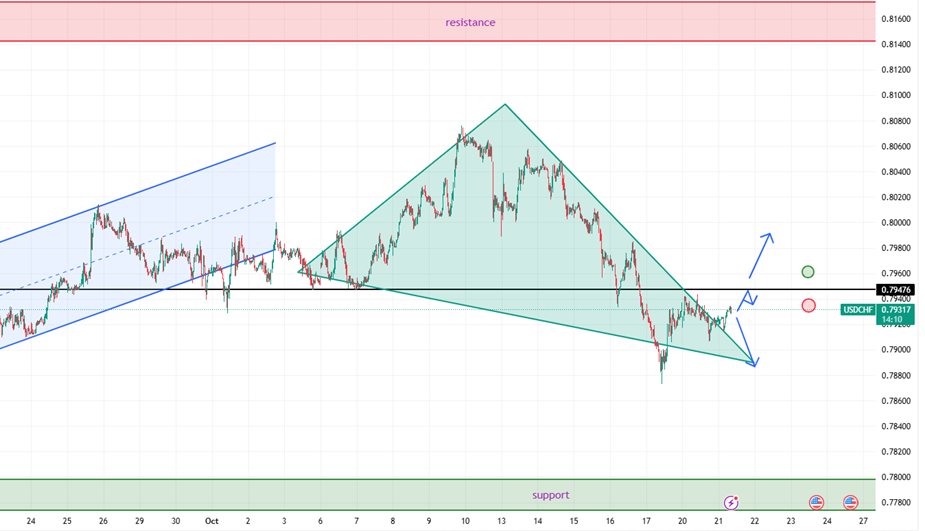Select the "resistance" text label
The image size is (925, 531).
click(x=470, y=22)
